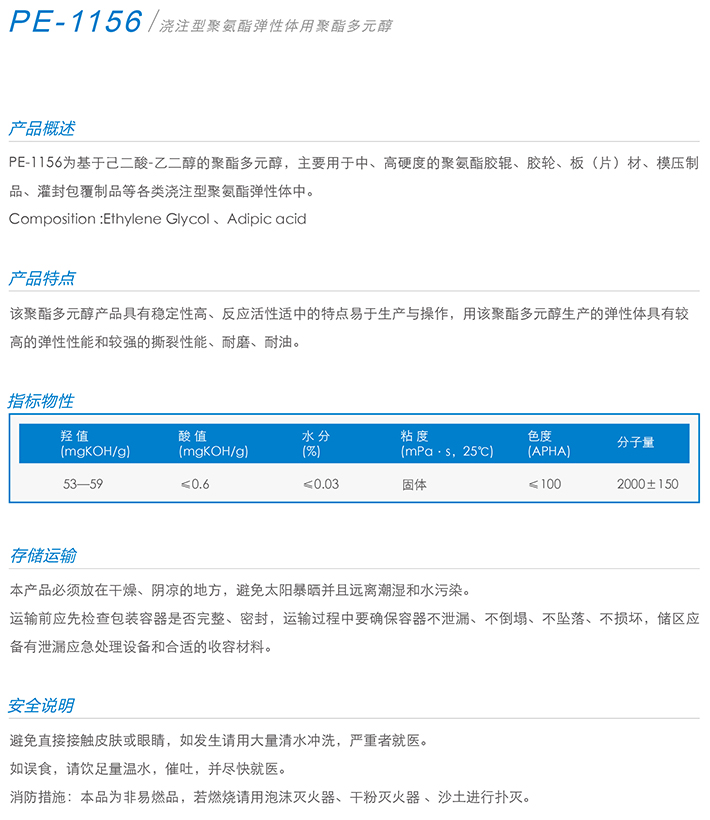Screen dimensions: 710x820
Task: Click the 消防措施 fire-fighting text line
Action: pyautogui.click(x=268, y=797)
